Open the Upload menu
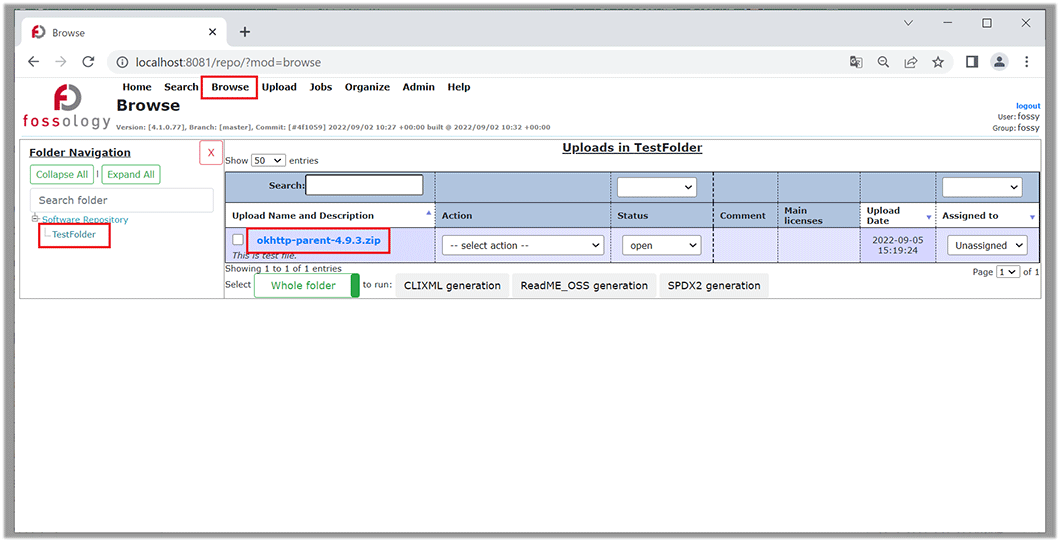The width and height of the screenshot is (1060, 542). click(279, 87)
